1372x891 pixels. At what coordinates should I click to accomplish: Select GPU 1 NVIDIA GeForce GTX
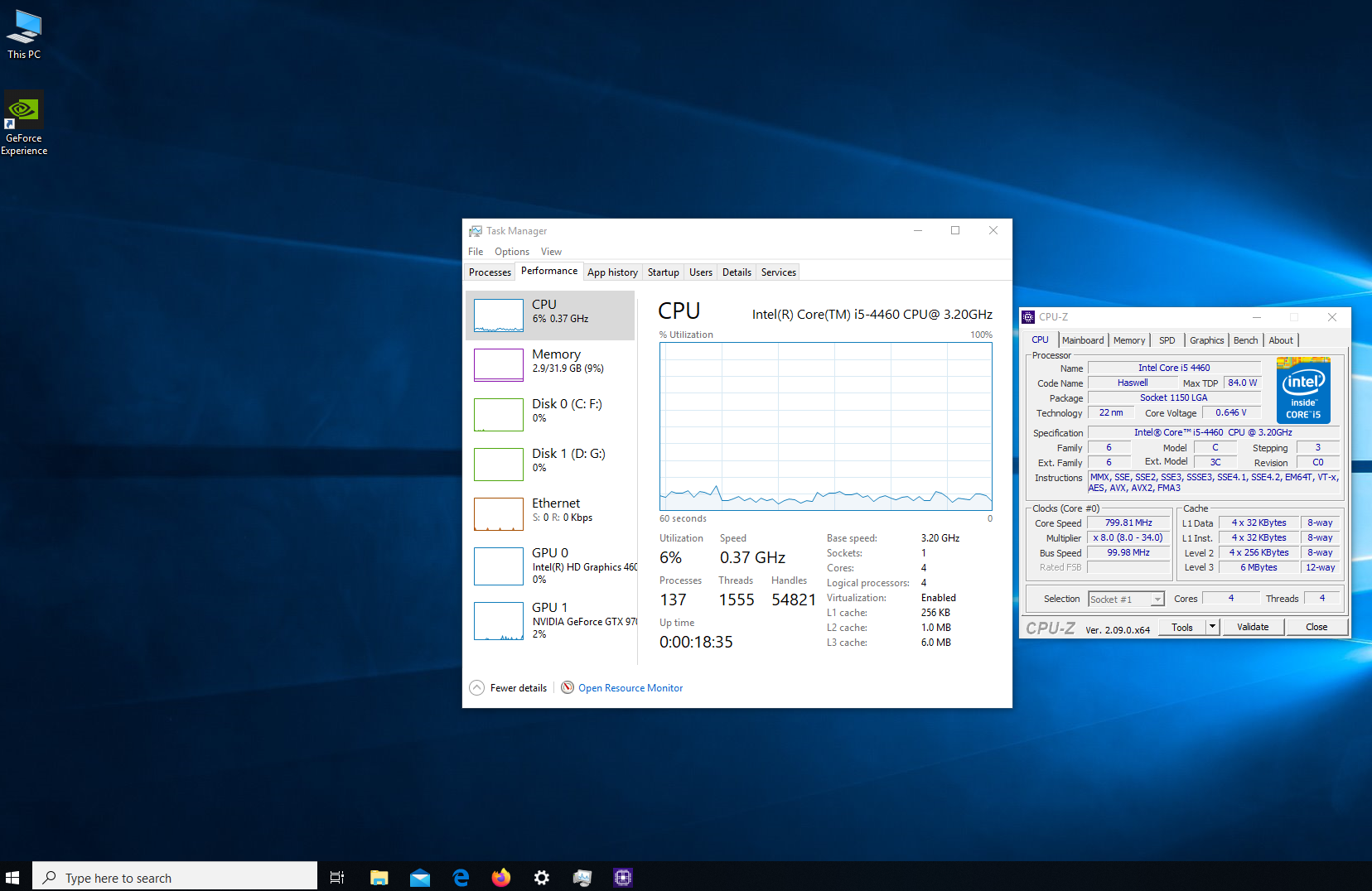pyautogui.click(x=550, y=620)
